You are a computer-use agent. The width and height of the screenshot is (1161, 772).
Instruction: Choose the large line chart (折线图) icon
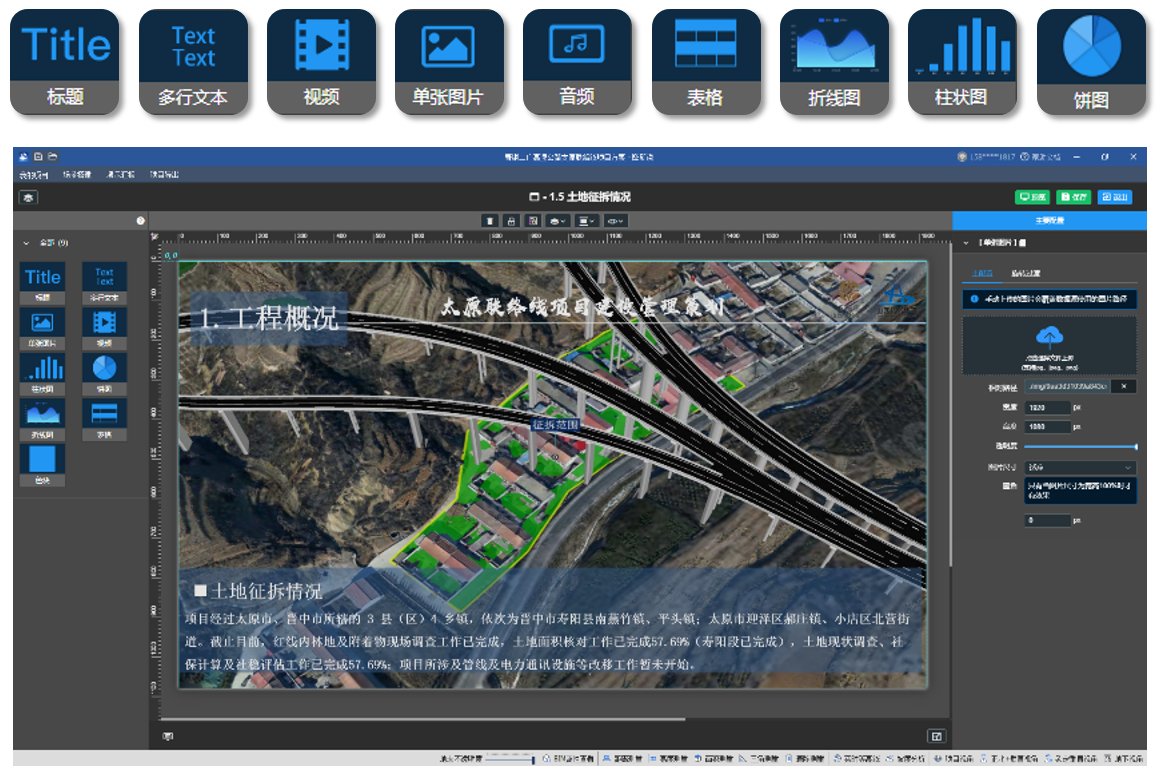(834, 61)
